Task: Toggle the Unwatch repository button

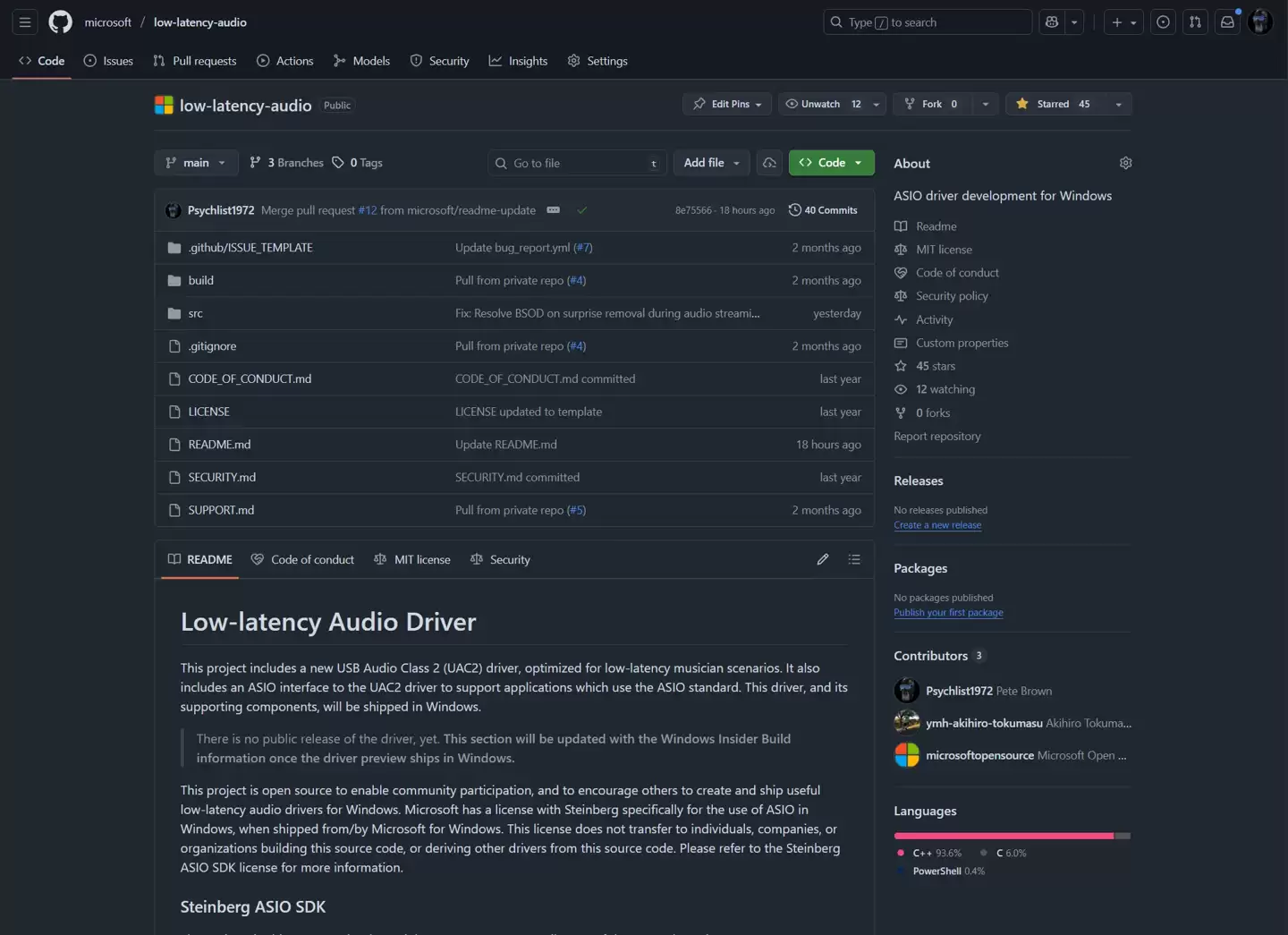Action: 820,104
